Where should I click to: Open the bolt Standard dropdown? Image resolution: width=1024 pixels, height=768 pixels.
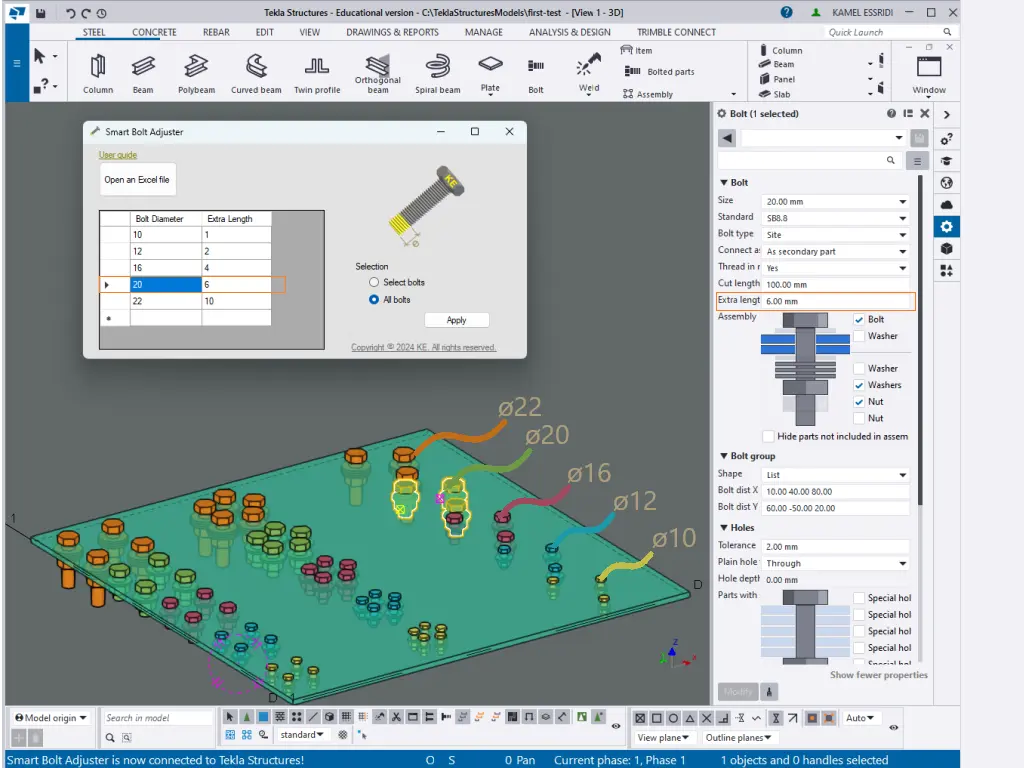click(x=902, y=218)
